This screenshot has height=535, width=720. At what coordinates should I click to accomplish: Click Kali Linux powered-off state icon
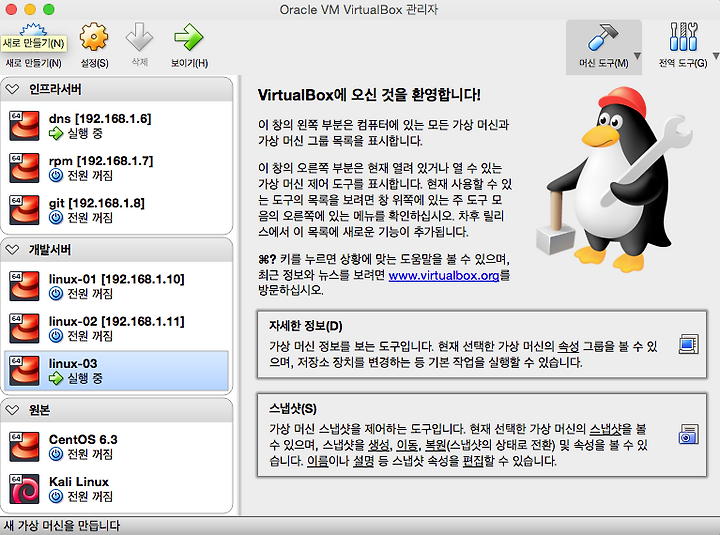[56, 496]
